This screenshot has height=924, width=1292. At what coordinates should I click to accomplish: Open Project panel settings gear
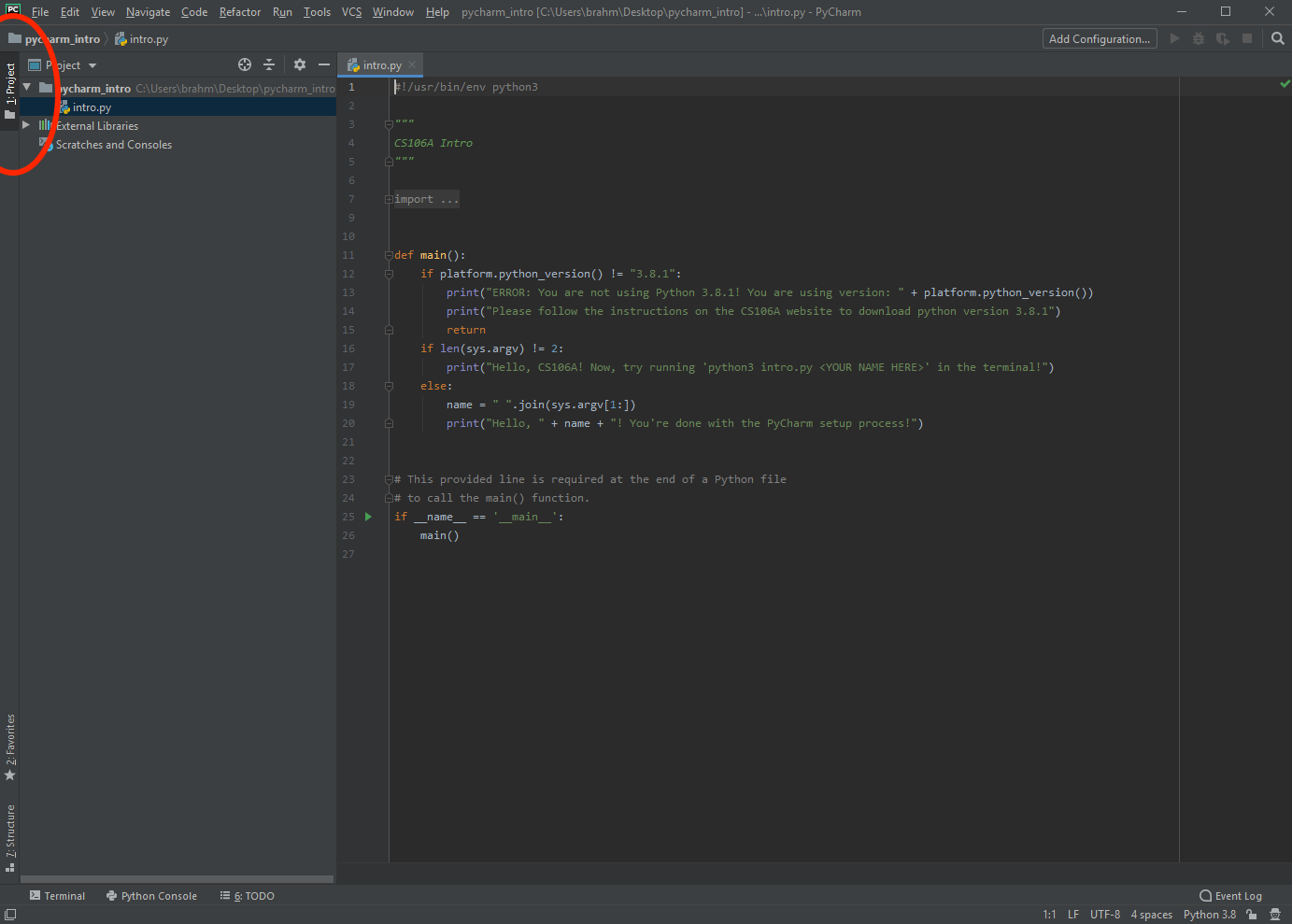[299, 64]
